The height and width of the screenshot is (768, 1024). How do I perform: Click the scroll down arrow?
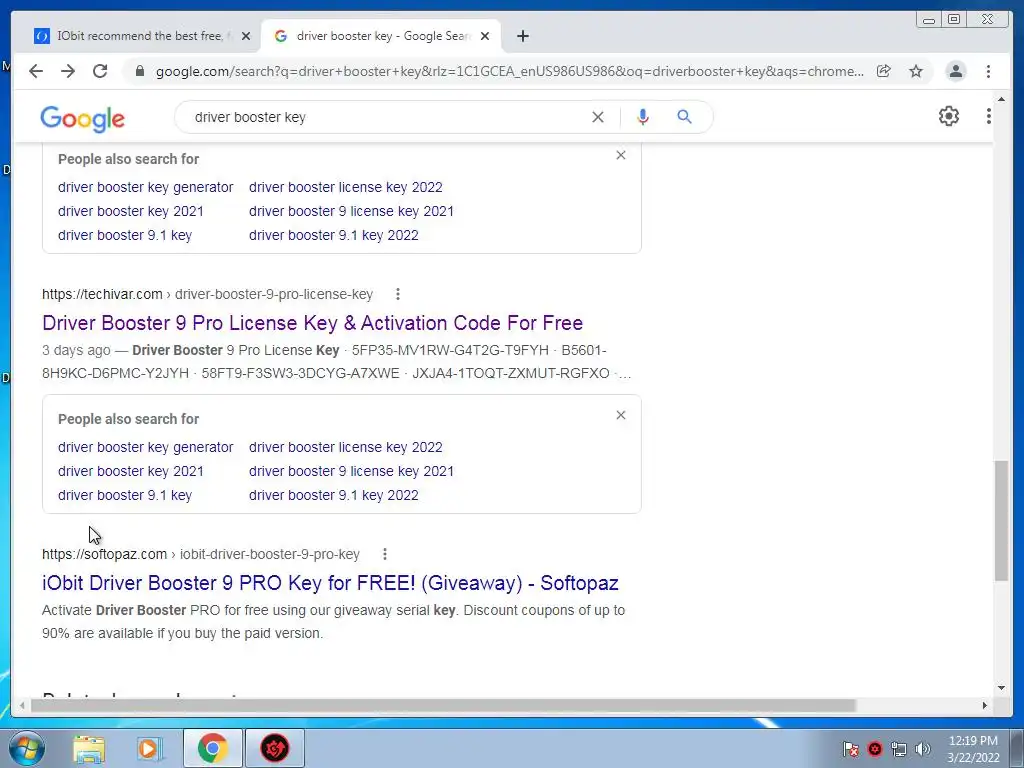coord(1001,688)
